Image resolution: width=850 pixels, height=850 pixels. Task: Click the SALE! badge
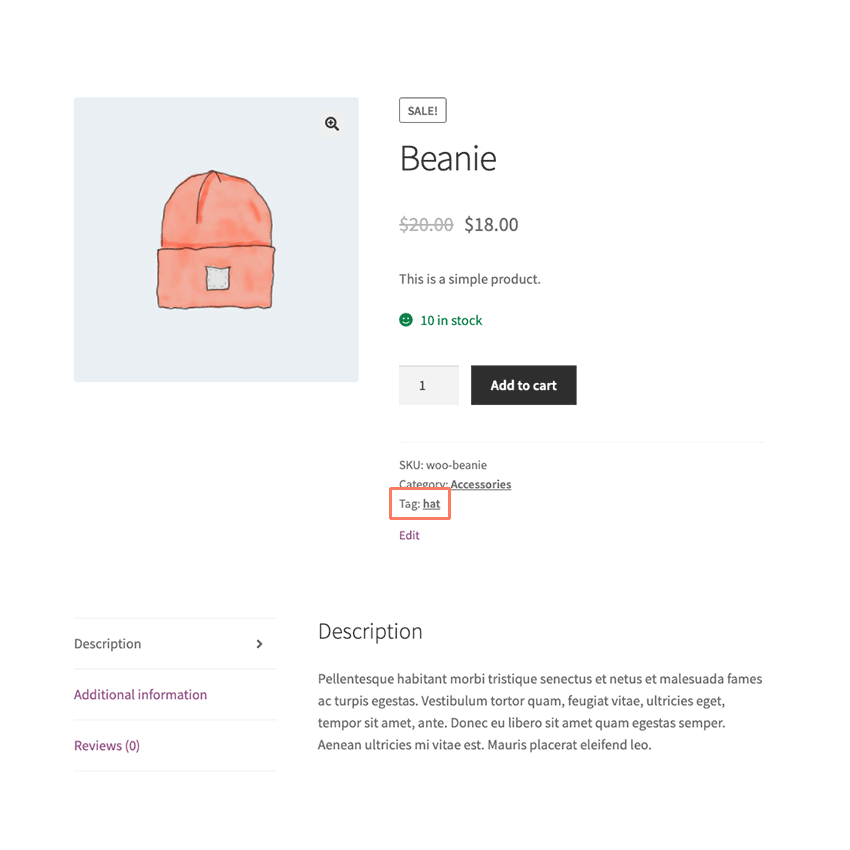point(422,110)
